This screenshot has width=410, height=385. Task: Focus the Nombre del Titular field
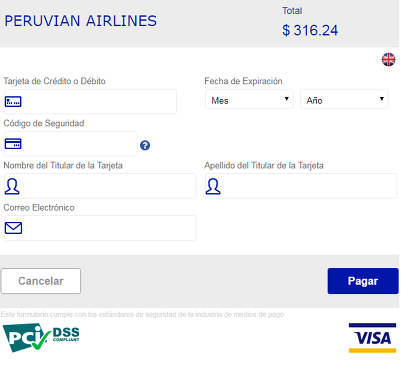(100, 186)
